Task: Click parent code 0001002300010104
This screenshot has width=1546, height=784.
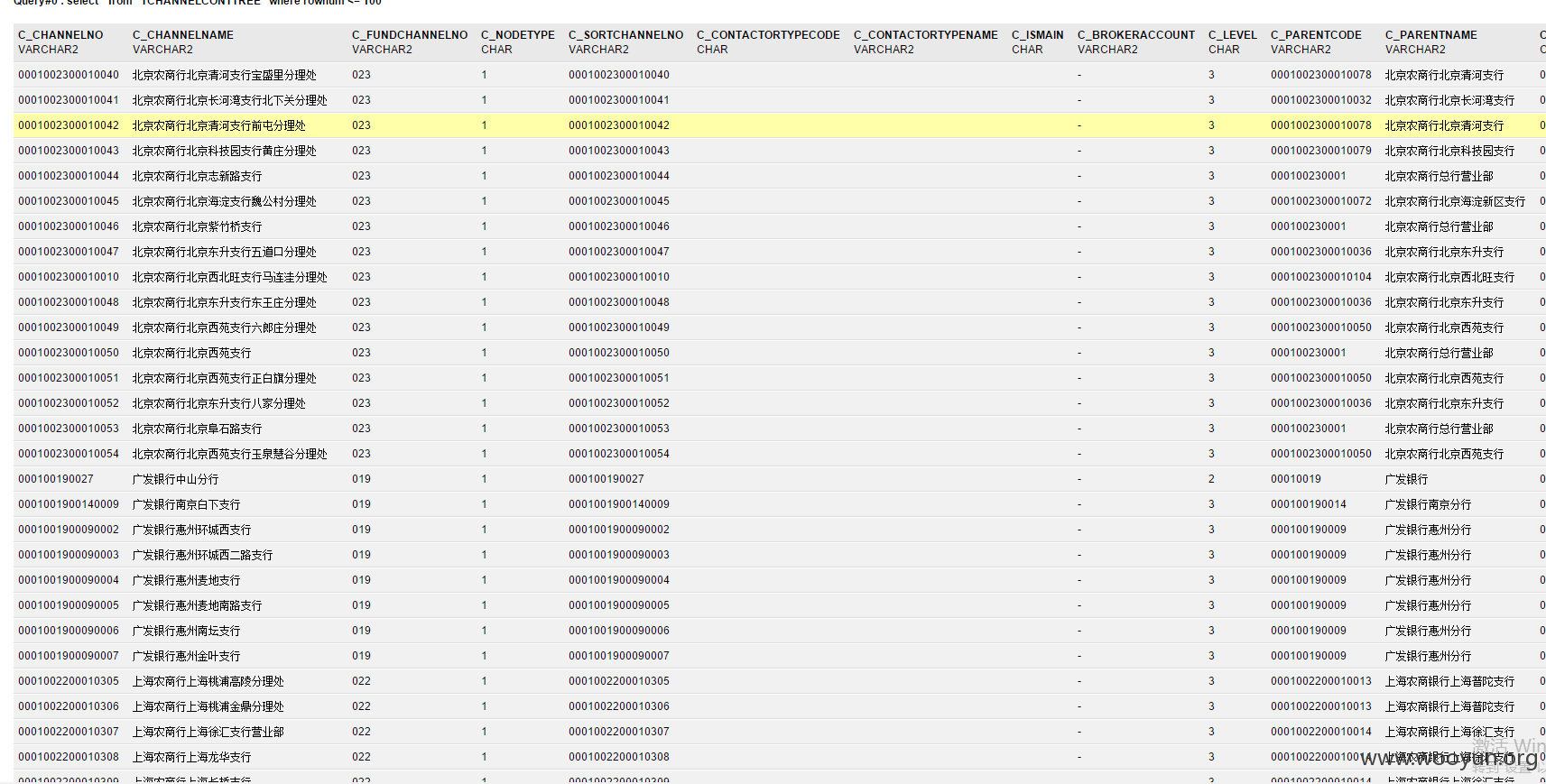Action: click(x=1321, y=277)
